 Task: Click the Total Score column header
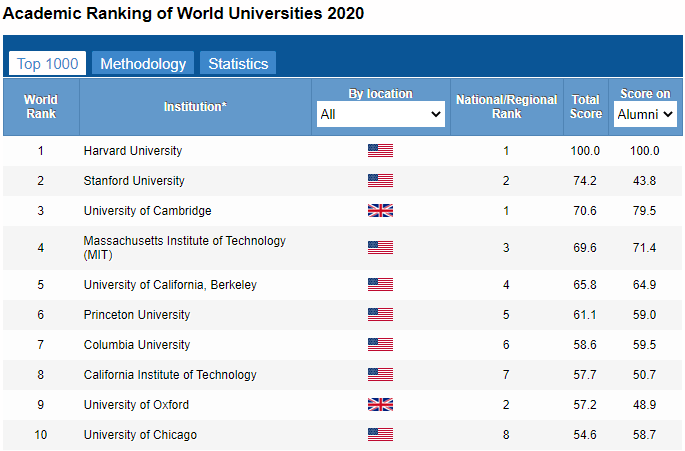[586, 107]
